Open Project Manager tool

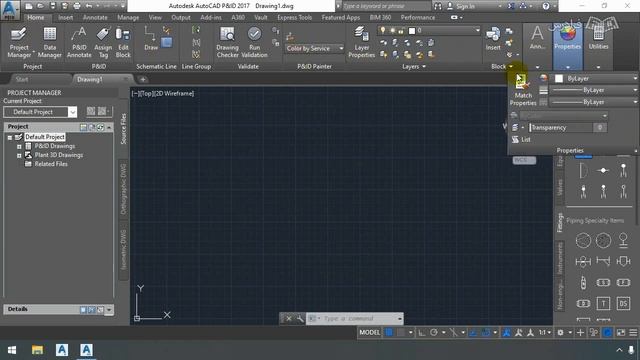(19, 42)
